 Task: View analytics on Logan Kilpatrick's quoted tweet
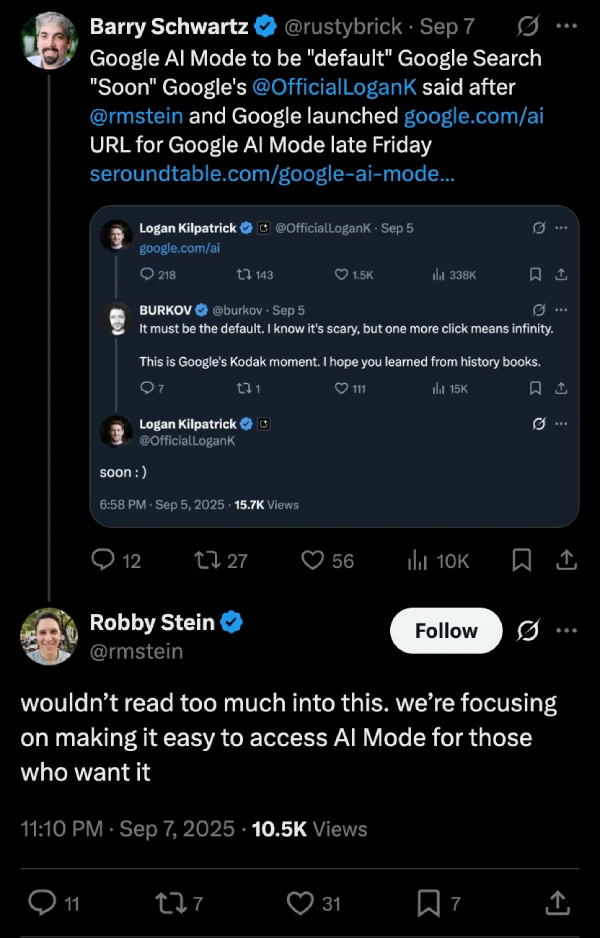[x=438, y=274]
